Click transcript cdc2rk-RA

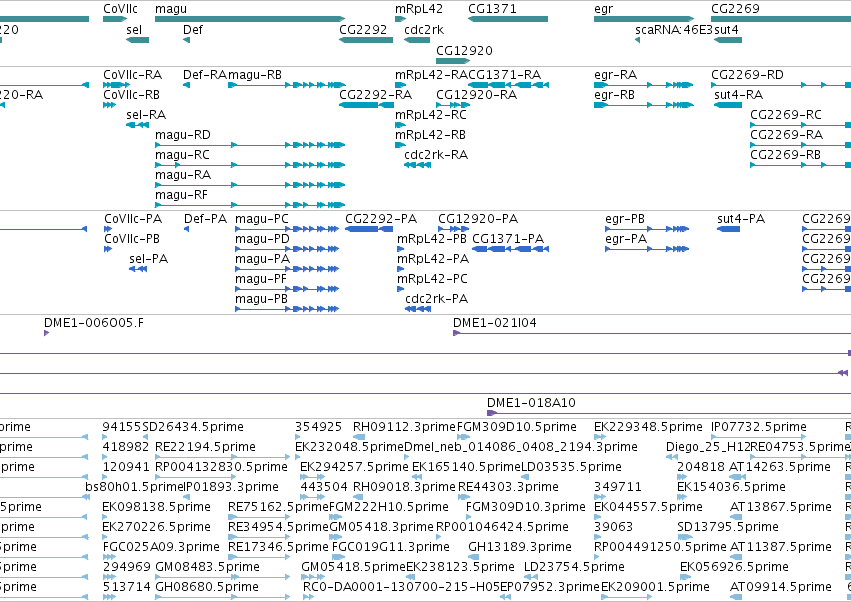click(x=436, y=155)
